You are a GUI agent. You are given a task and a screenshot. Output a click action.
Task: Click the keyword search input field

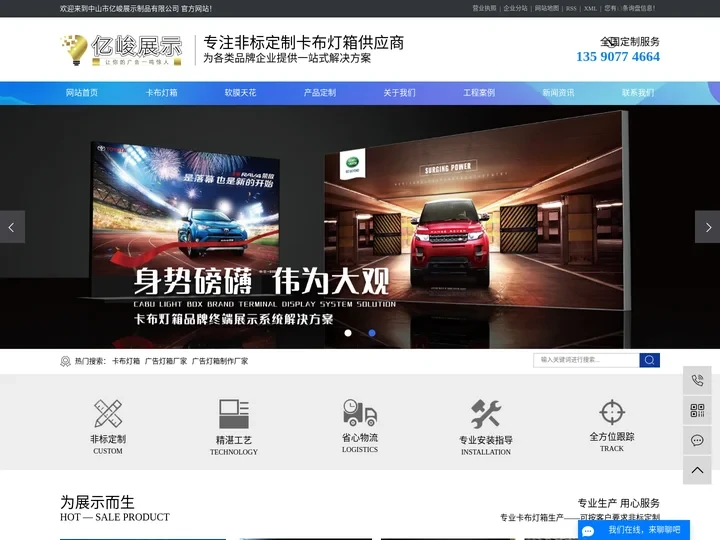click(x=586, y=360)
